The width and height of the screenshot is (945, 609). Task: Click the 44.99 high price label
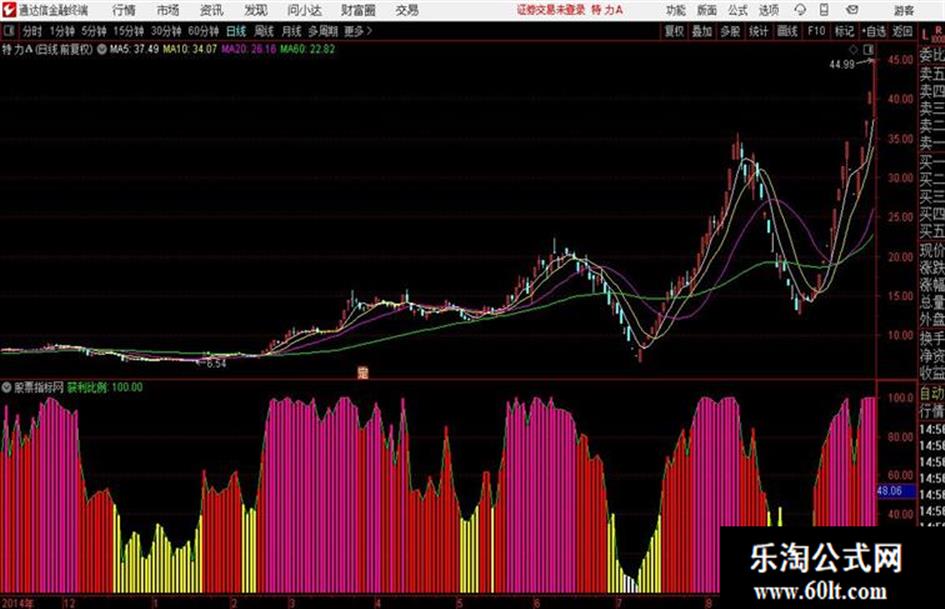(x=842, y=65)
